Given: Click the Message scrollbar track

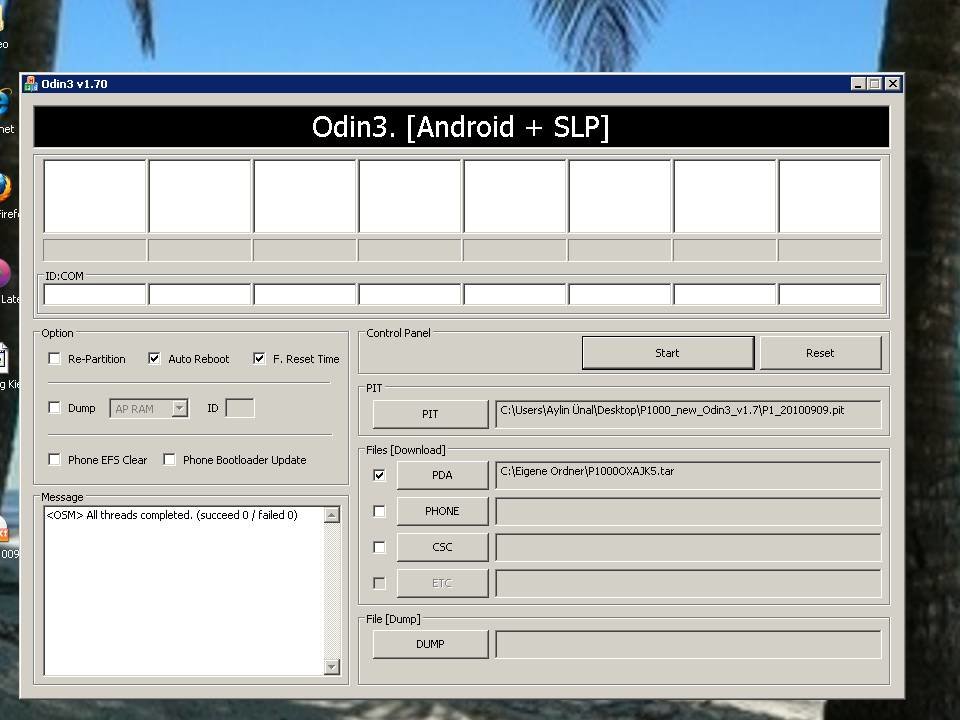Looking at the screenshot, I should (332, 591).
